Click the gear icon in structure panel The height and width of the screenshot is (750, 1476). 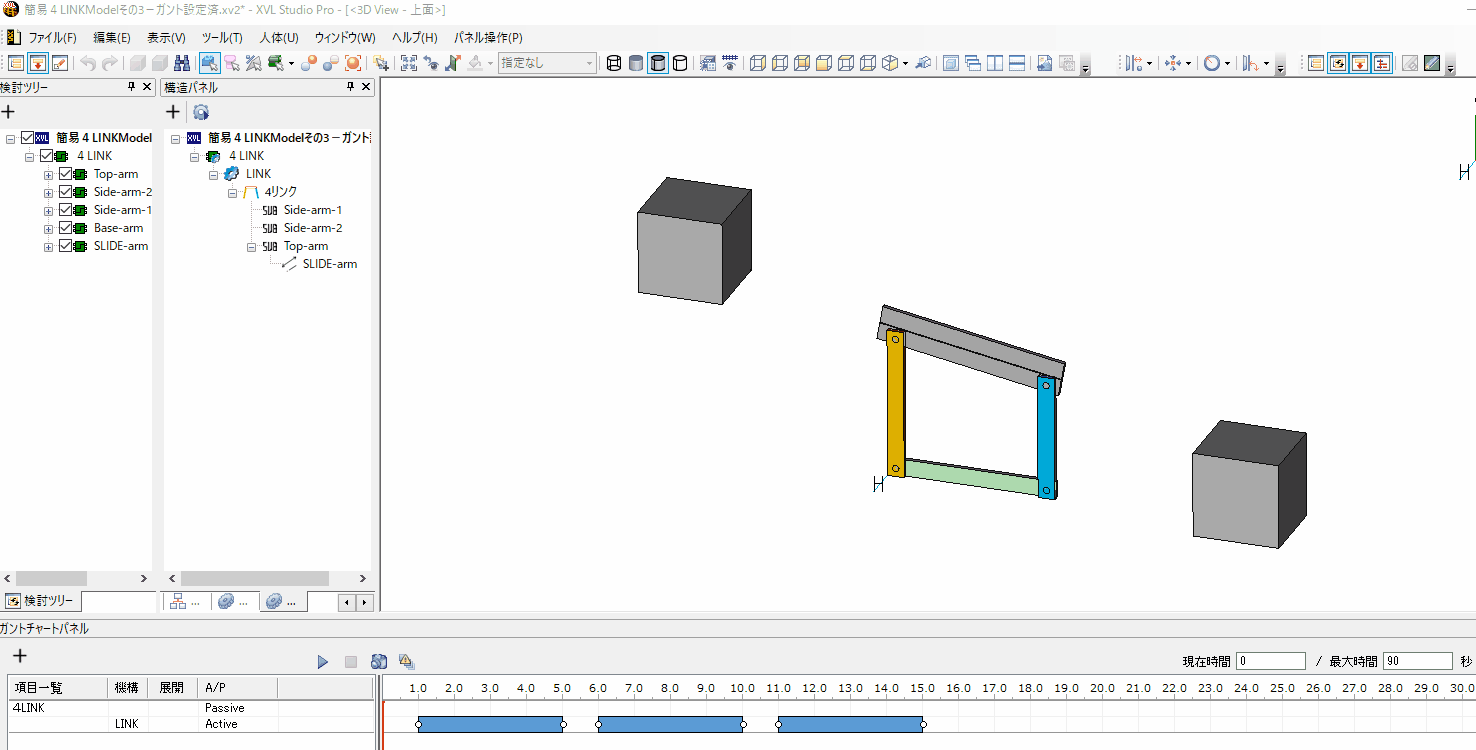(201, 112)
